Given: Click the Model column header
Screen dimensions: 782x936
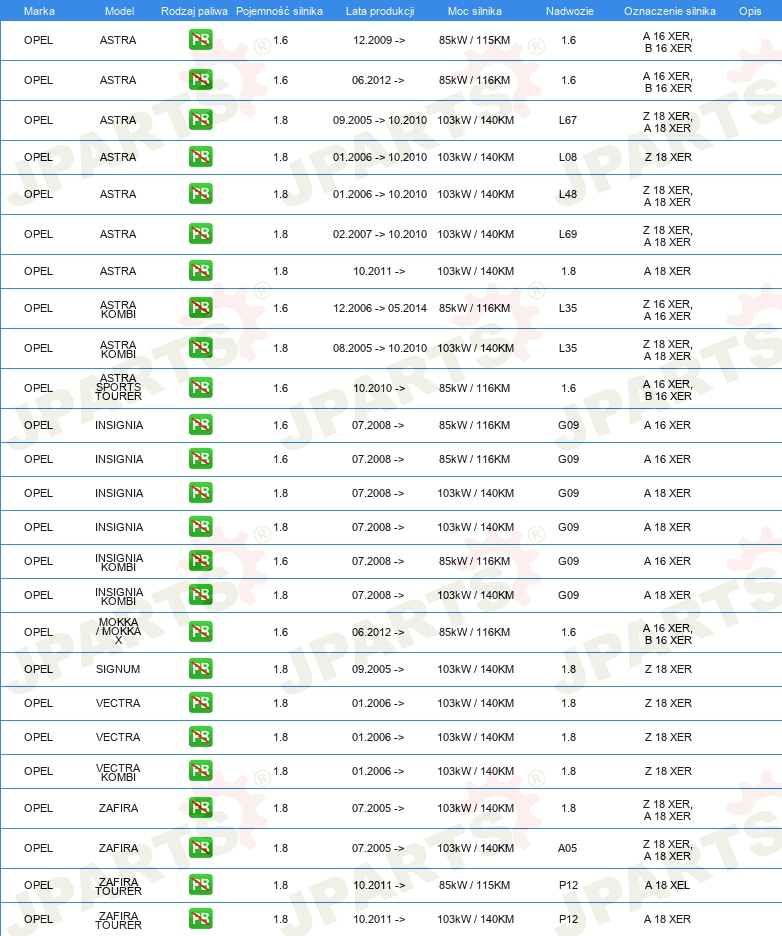Looking at the screenshot, I should pos(119,11).
